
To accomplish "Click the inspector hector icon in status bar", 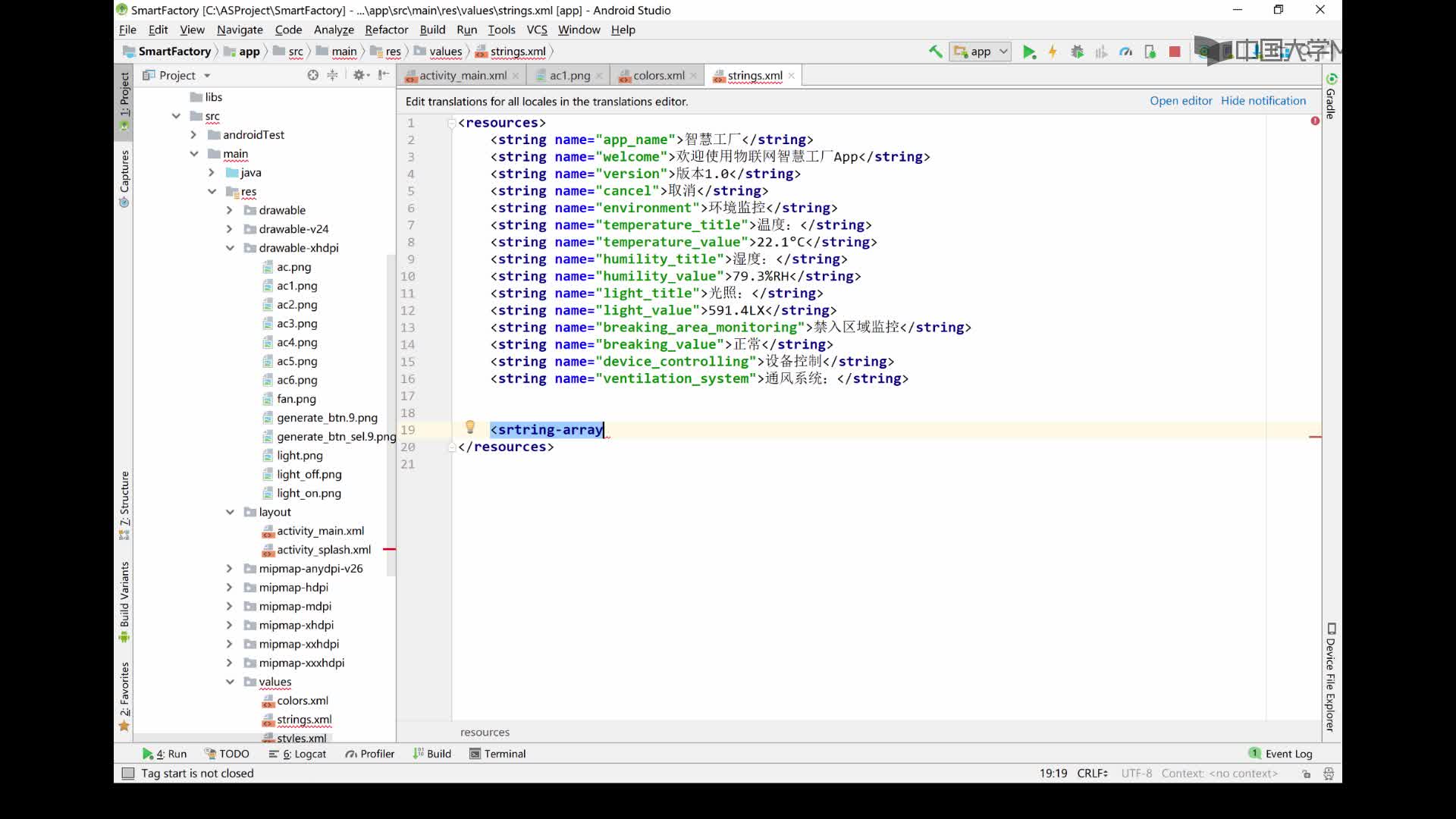I will tap(1329, 773).
